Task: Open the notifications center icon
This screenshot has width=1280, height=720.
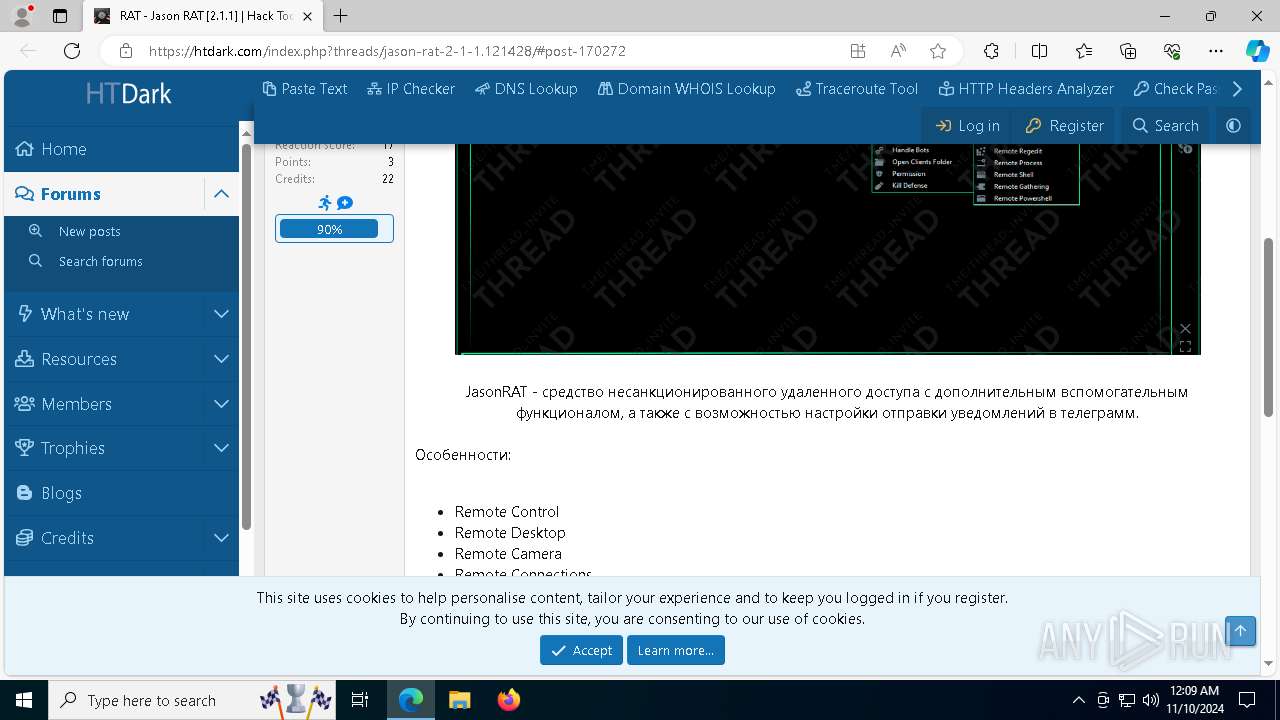Action: (1247, 700)
